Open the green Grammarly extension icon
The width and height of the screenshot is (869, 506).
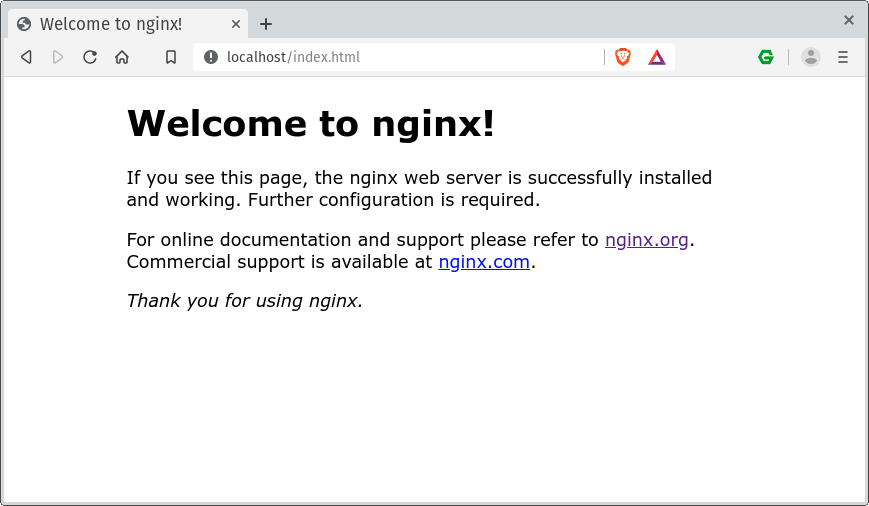(x=766, y=57)
